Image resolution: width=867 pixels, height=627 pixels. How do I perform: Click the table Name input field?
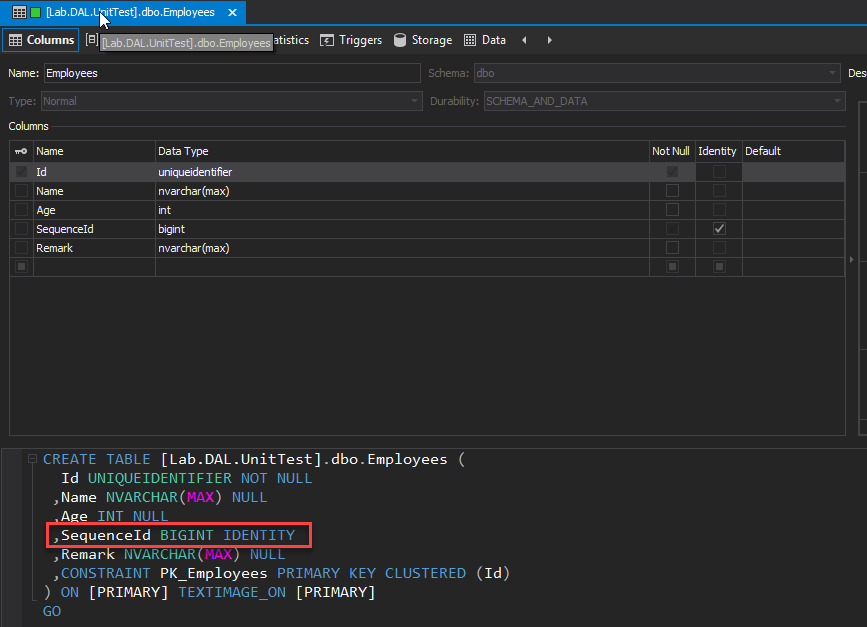[x=231, y=73]
